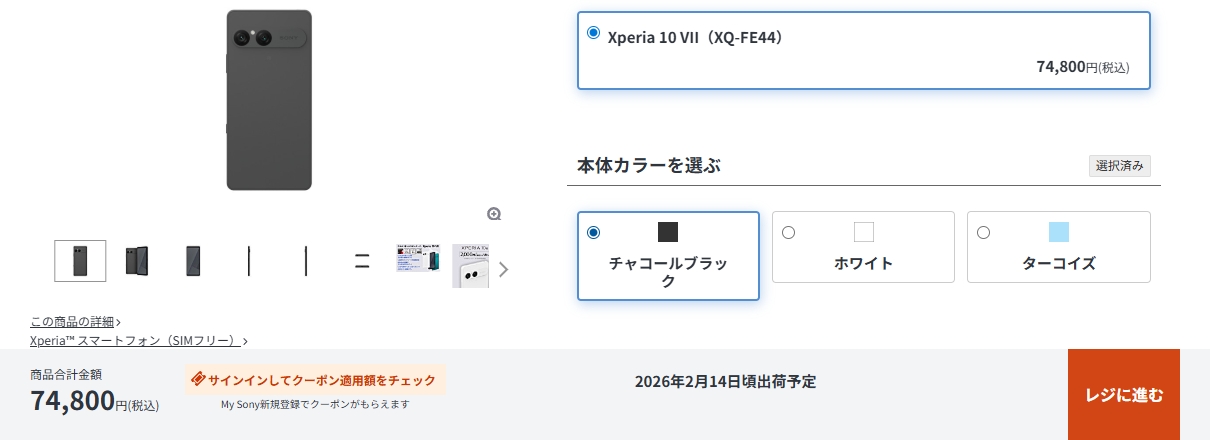Select the top-and-bottom edge view thumbnail

(362, 262)
